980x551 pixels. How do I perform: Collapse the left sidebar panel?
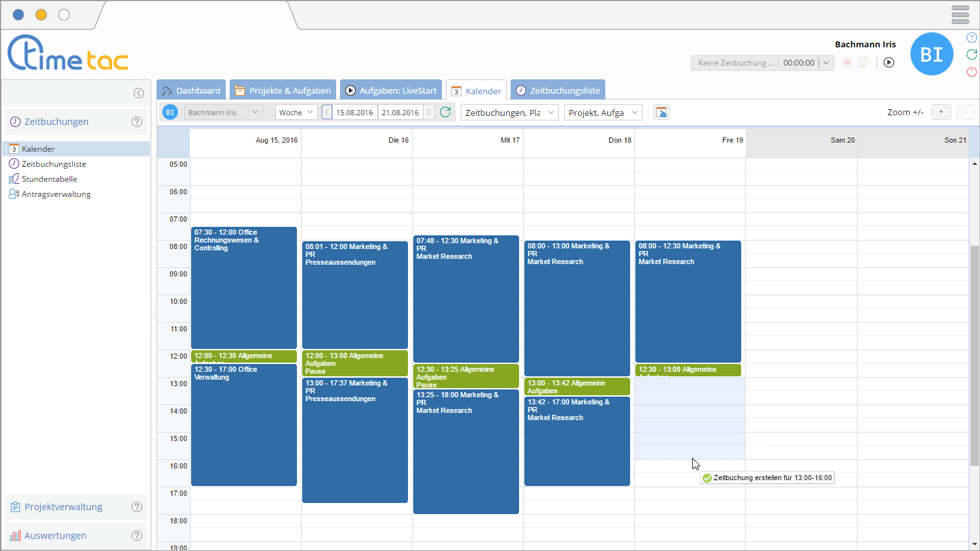(139, 93)
